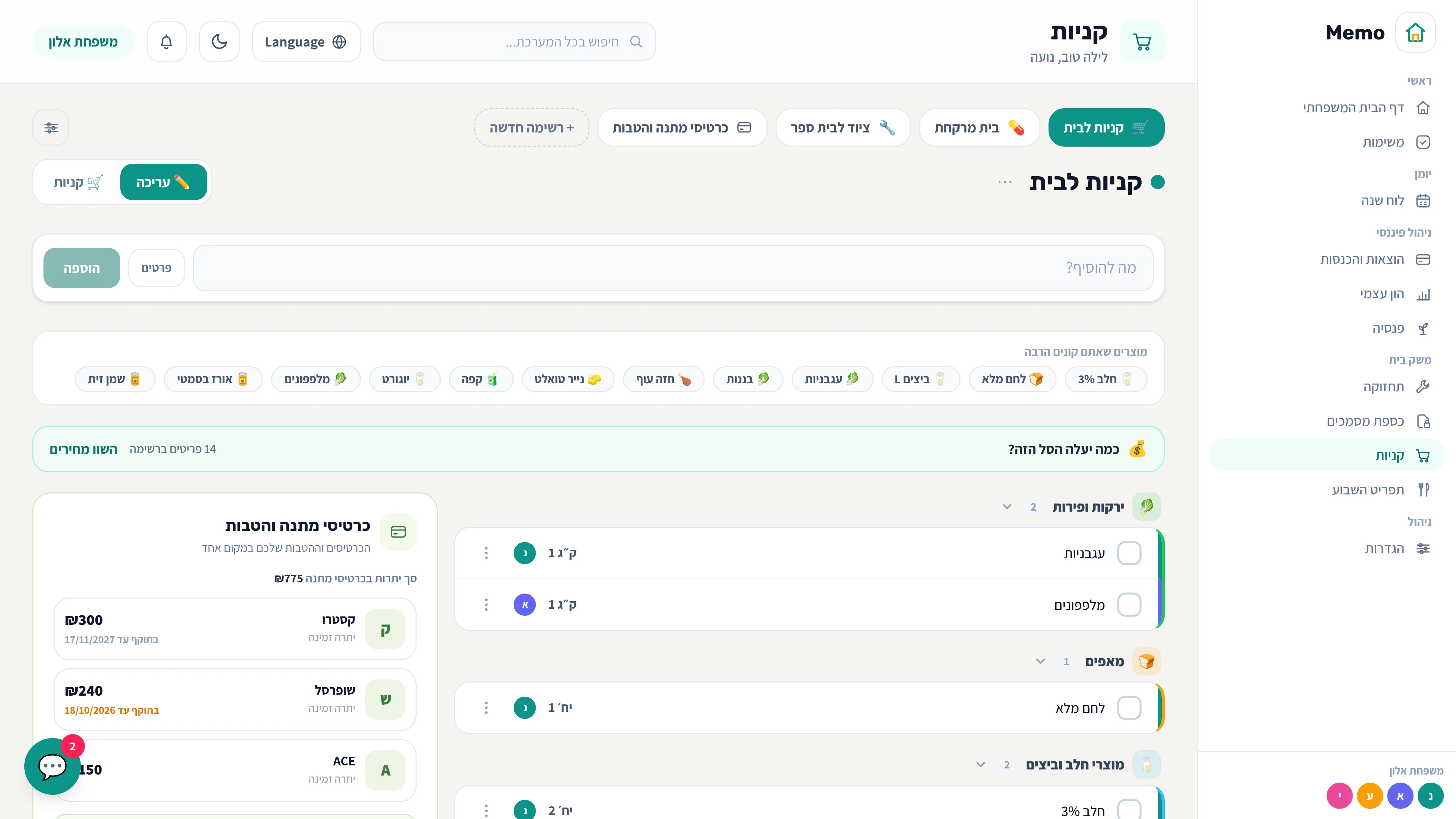Image resolution: width=1456 pixels, height=819 pixels.
Task: Switch to עריכה edit mode
Action: [163, 182]
